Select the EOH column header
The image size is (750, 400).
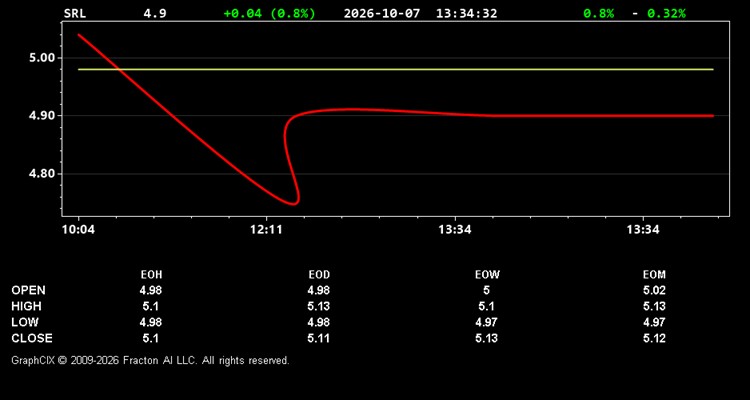151,275
